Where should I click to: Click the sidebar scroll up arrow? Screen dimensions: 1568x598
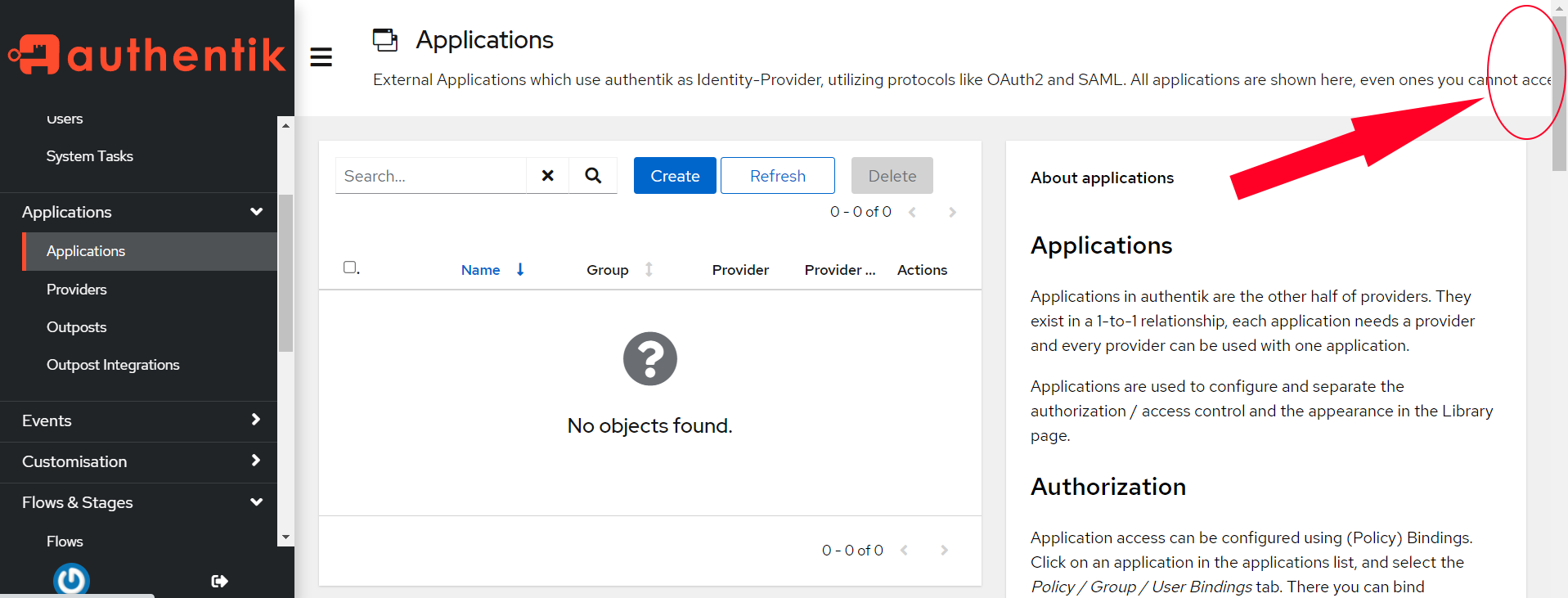[x=285, y=125]
